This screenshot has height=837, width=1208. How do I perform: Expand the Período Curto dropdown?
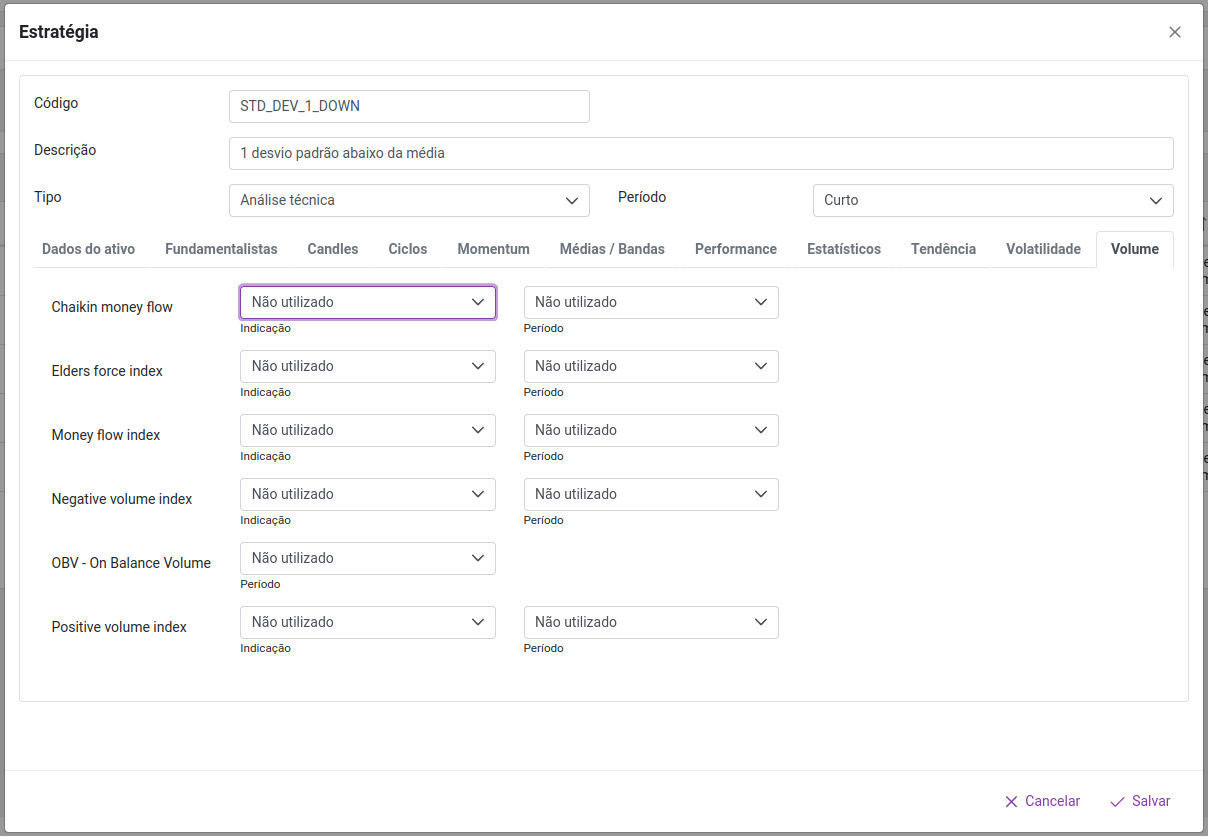[992, 200]
